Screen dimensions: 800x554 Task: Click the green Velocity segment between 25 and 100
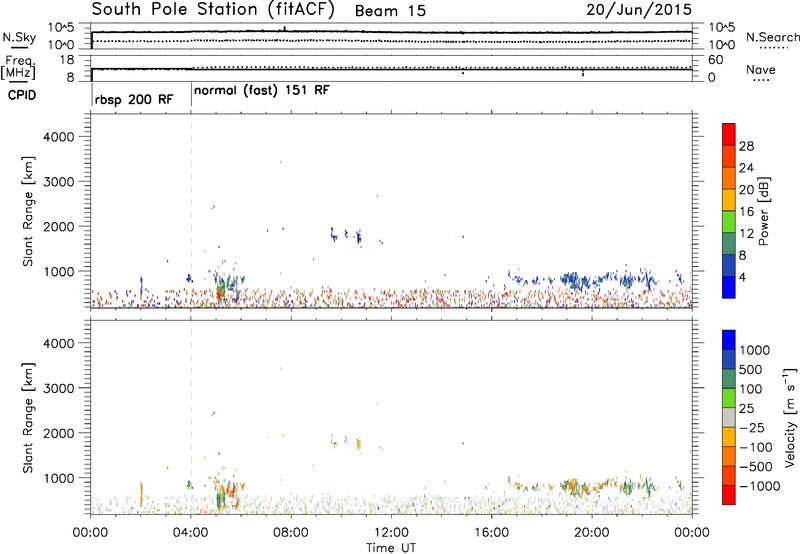(x=729, y=398)
